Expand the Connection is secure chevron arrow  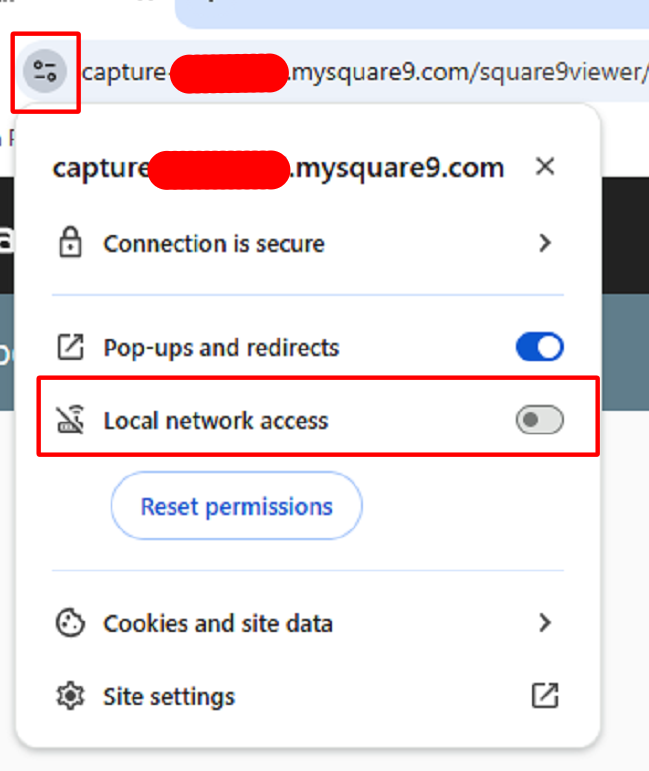[x=545, y=243]
